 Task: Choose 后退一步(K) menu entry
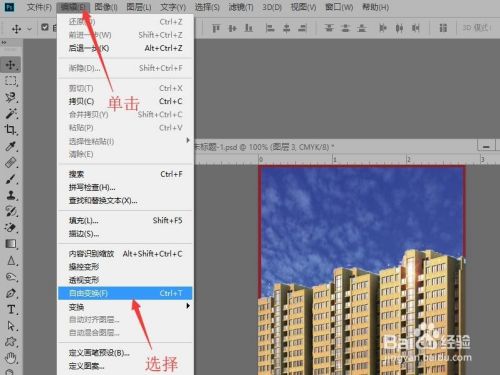click(125, 48)
